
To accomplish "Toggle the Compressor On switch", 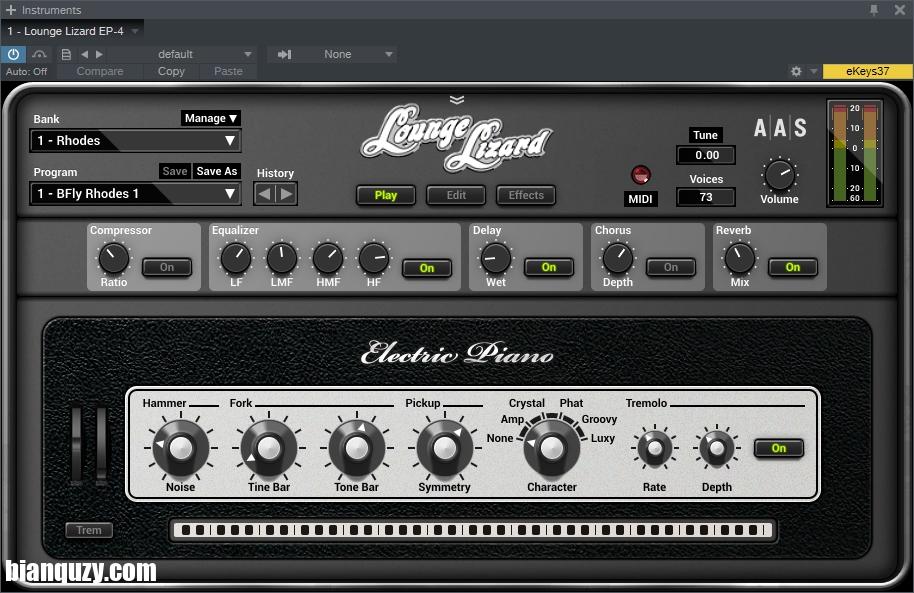I will click(167, 267).
